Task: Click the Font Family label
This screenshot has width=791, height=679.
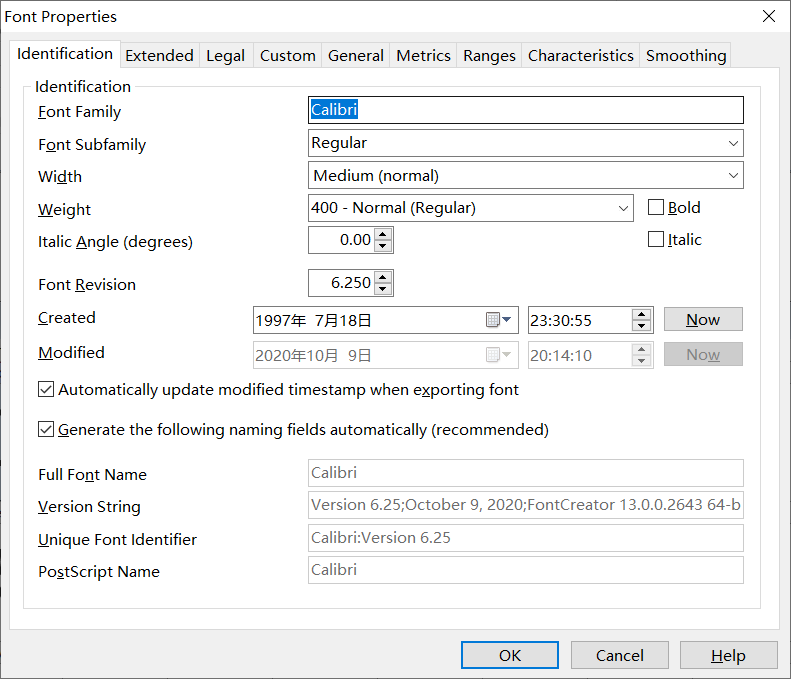Action: pos(79,112)
